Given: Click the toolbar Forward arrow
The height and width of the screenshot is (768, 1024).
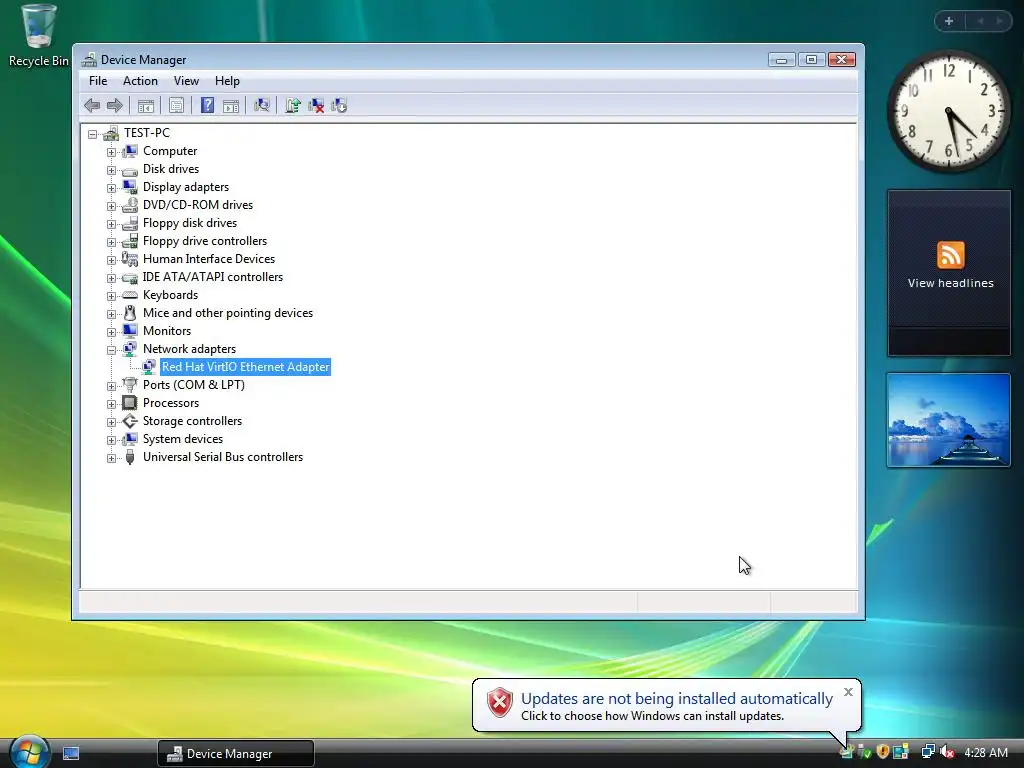Looking at the screenshot, I should 115,105.
